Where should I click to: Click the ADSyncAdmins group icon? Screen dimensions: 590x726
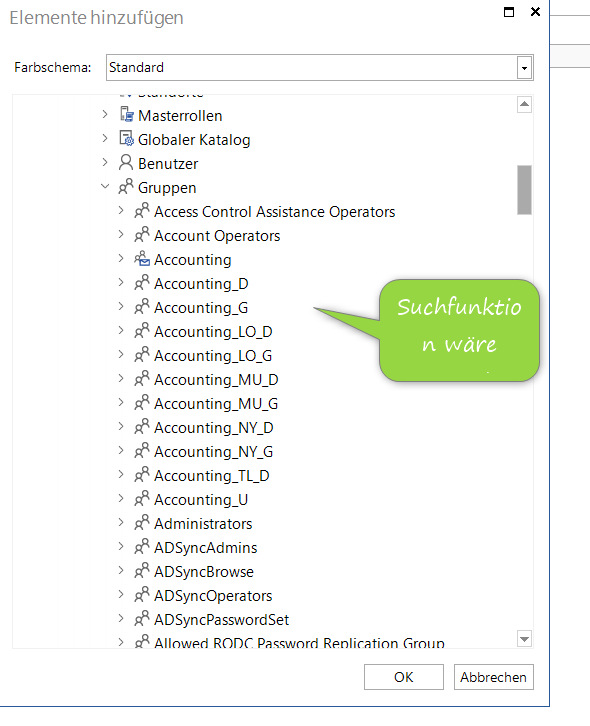tap(142, 548)
